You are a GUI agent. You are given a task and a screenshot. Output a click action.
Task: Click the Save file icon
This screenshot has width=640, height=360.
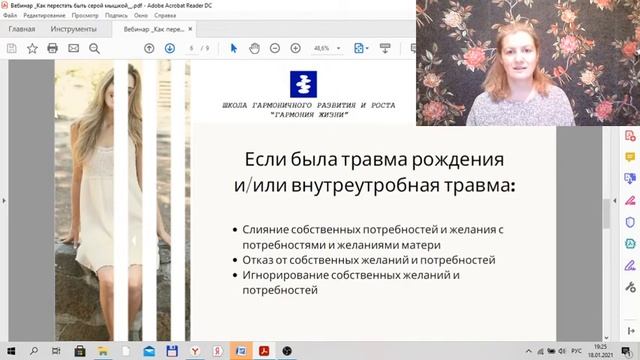coord(12,48)
